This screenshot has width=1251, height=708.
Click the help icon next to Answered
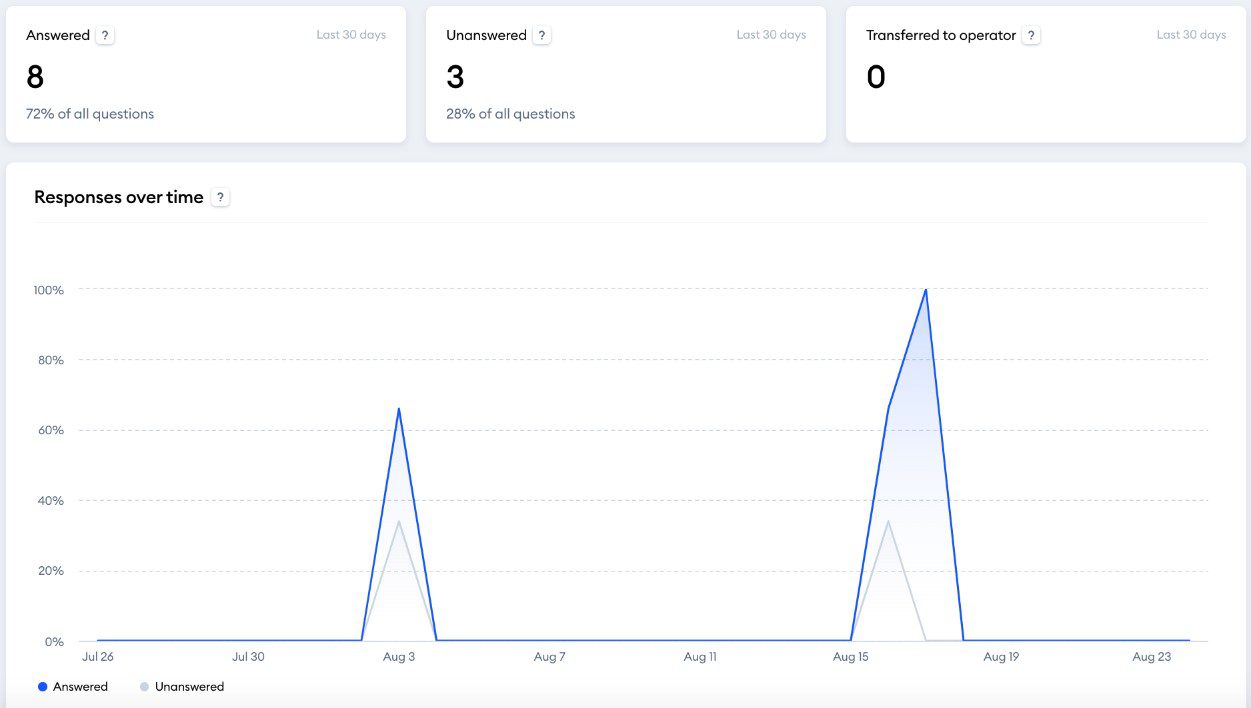pyautogui.click(x=105, y=34)
